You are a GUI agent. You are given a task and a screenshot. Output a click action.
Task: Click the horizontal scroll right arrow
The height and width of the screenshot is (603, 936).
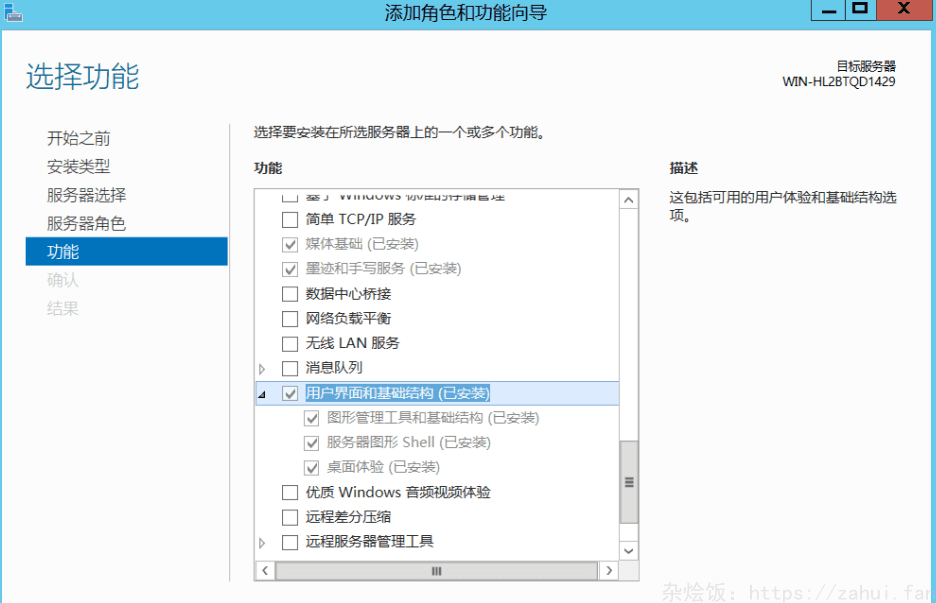[608, 571]
